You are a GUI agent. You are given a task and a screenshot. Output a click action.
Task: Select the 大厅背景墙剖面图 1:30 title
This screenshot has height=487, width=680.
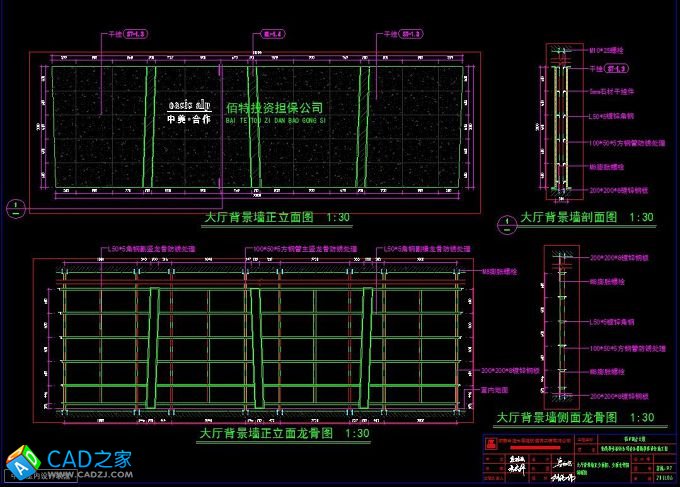[586, 217]
